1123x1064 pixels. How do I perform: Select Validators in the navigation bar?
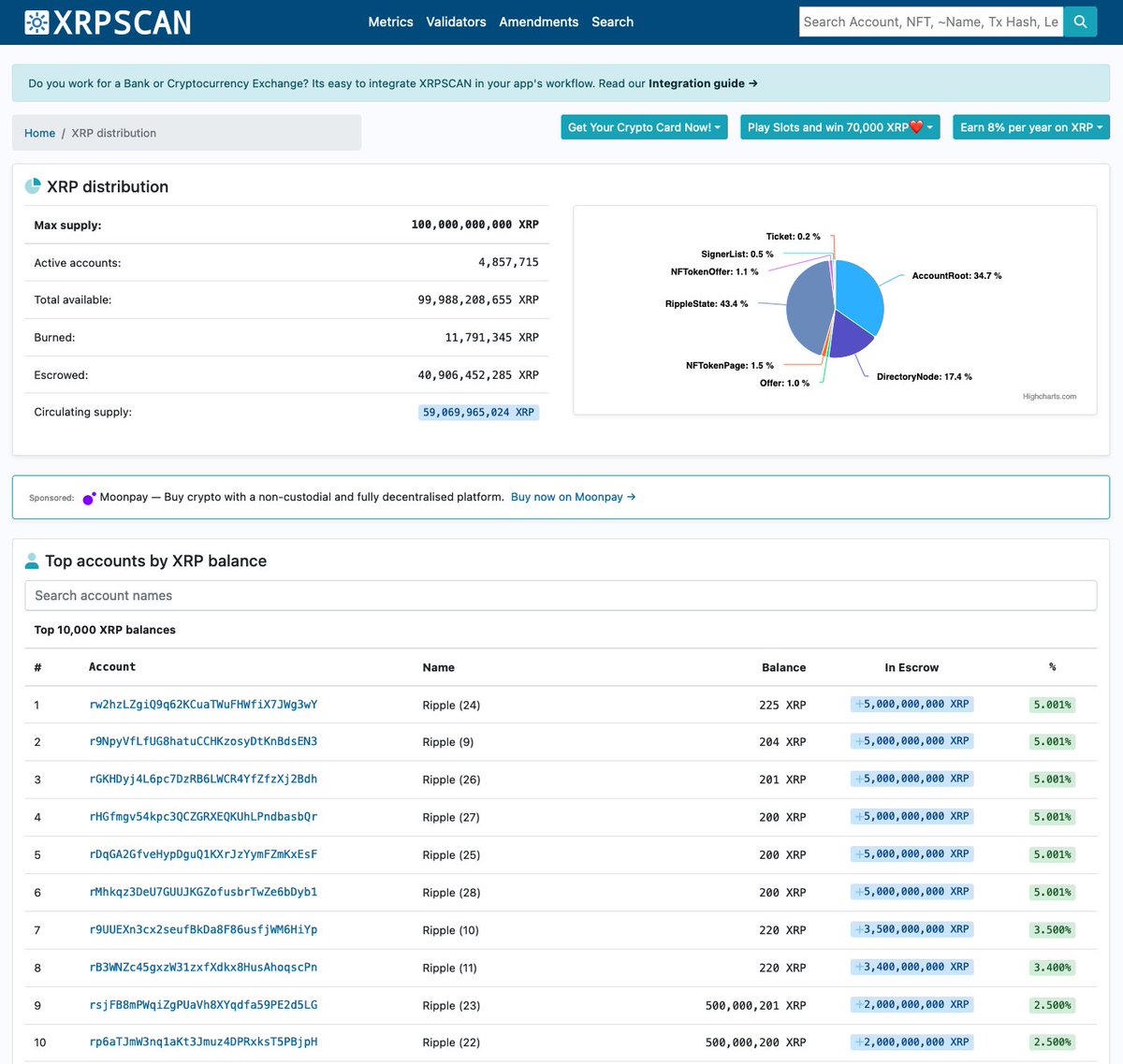tap(456, 22)
